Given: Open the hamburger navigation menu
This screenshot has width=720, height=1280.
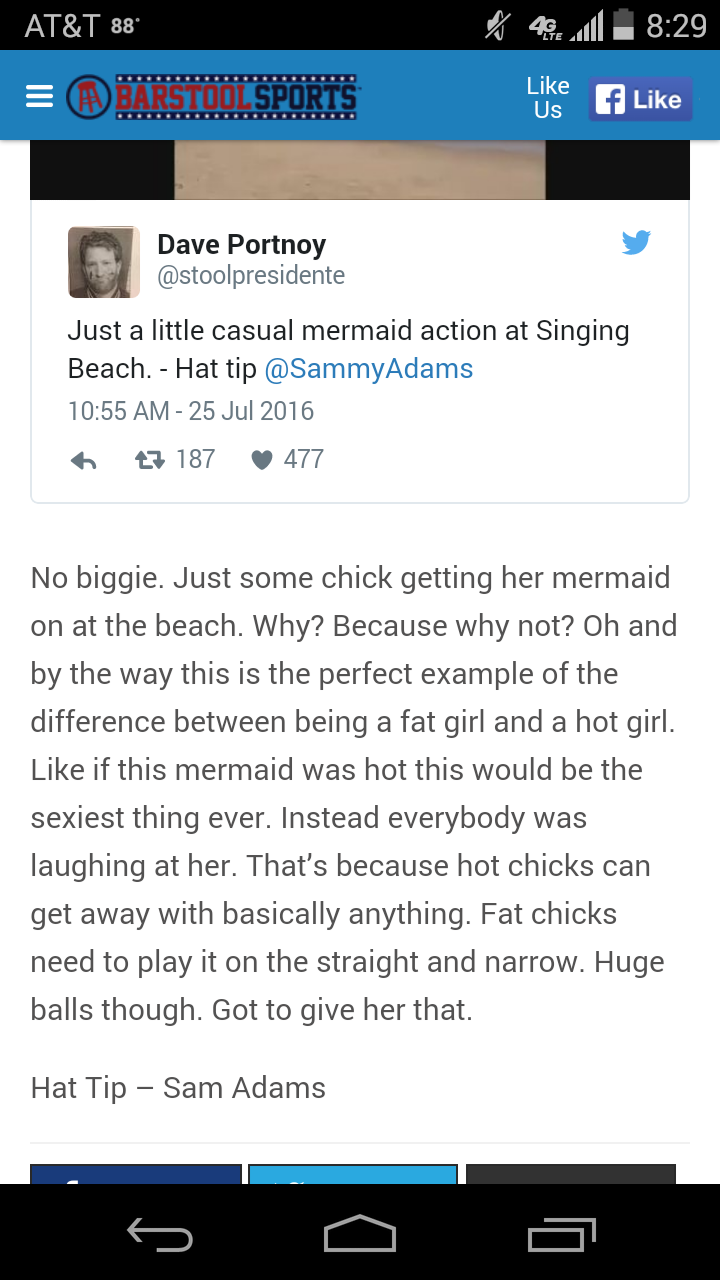Looking at the screenshot, I should (x=38, y=96).
